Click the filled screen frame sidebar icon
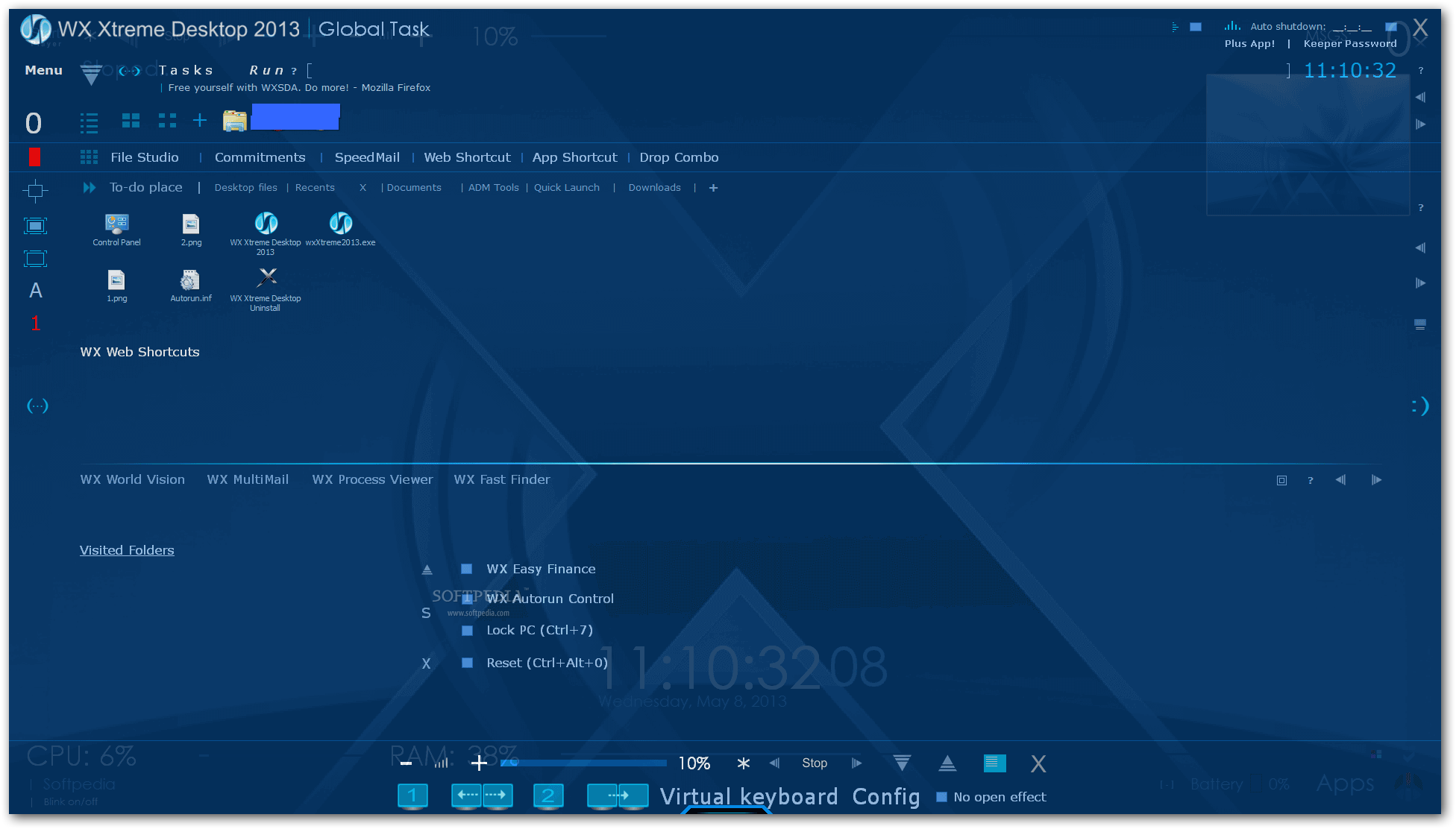1456x829 pixels. [x=35, y=226]
